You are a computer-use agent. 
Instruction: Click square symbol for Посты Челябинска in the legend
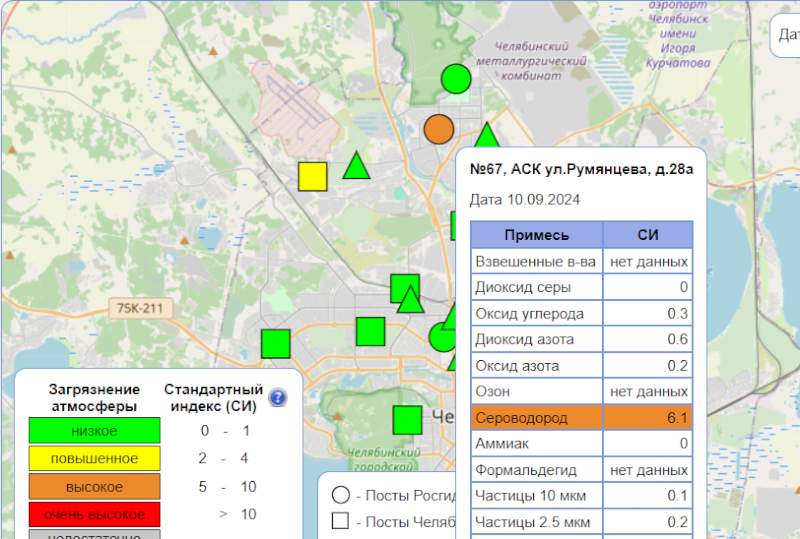[x=340, y=521]
